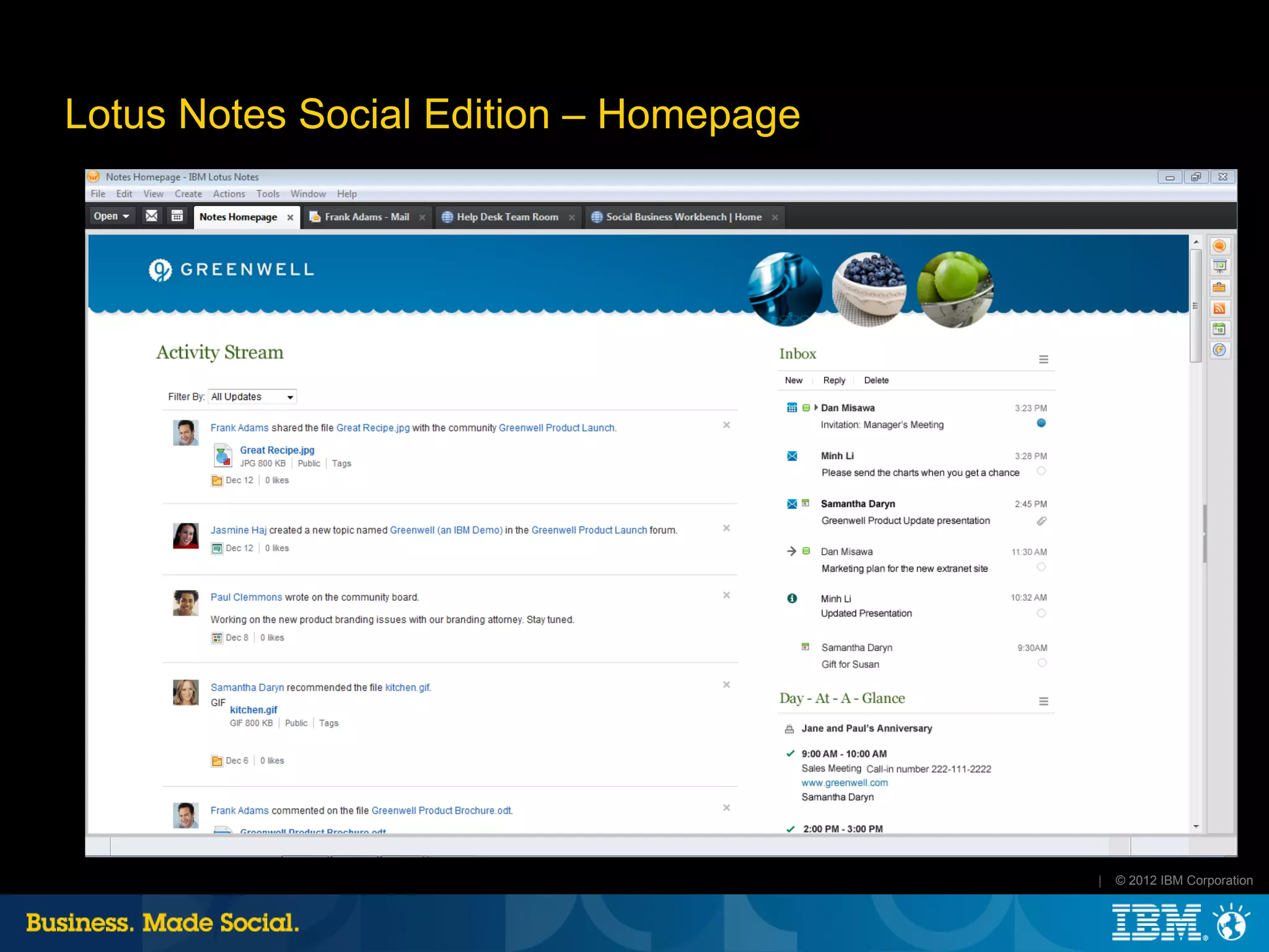
Task: Switch to Help Desk Team Room tab
Action: pyautogui.click(x=507, y=217)
